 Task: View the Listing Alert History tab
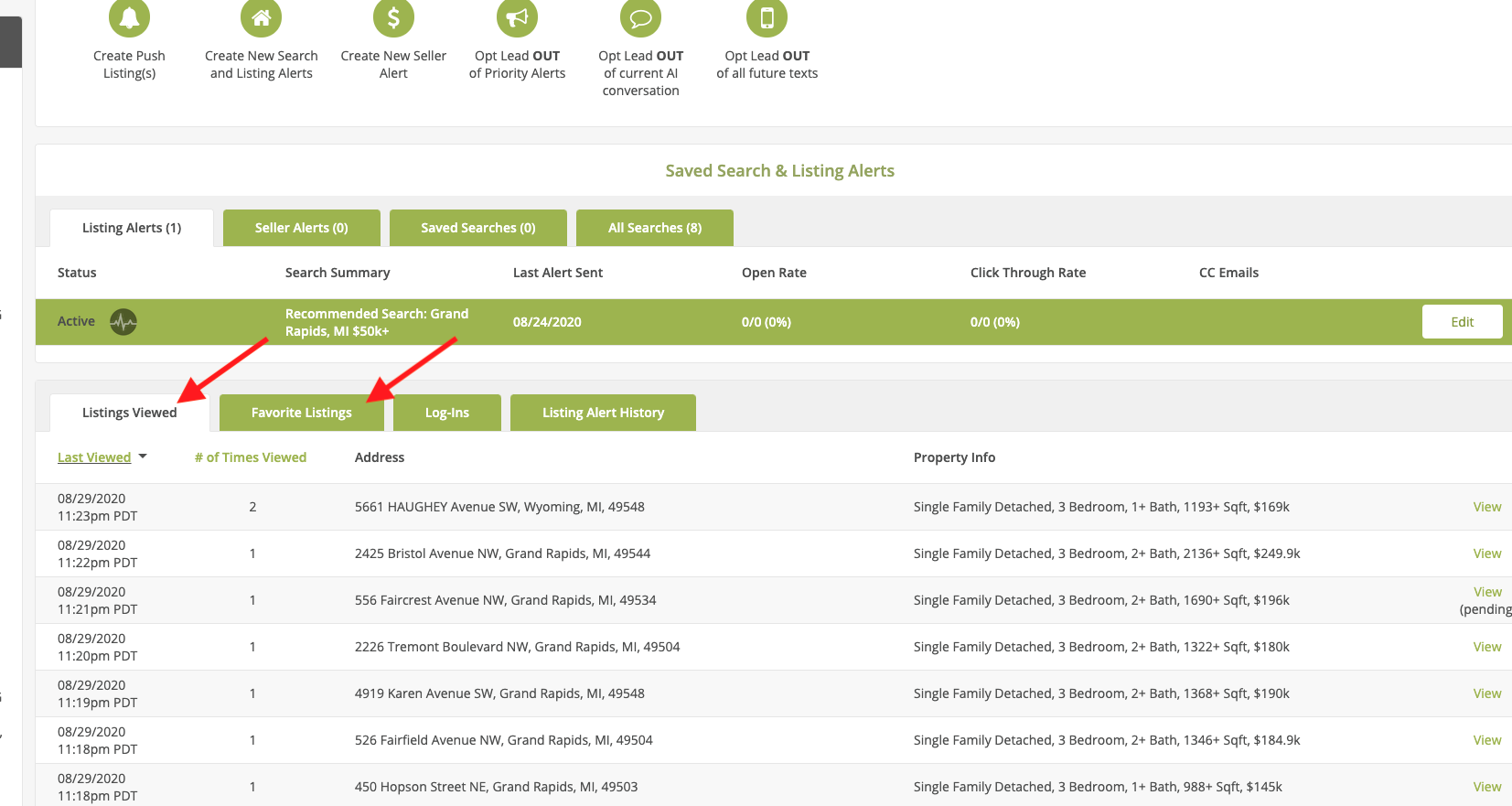click(x=603, y=413)
